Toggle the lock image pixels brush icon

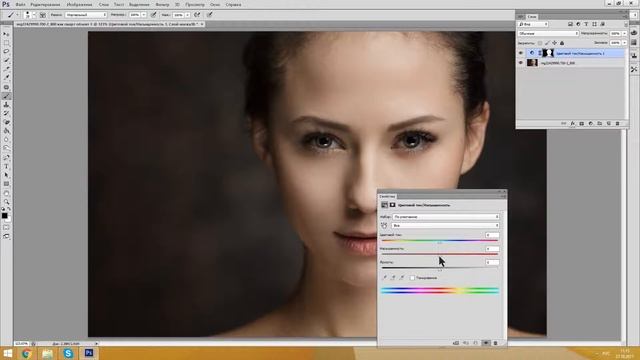(547, 43)
